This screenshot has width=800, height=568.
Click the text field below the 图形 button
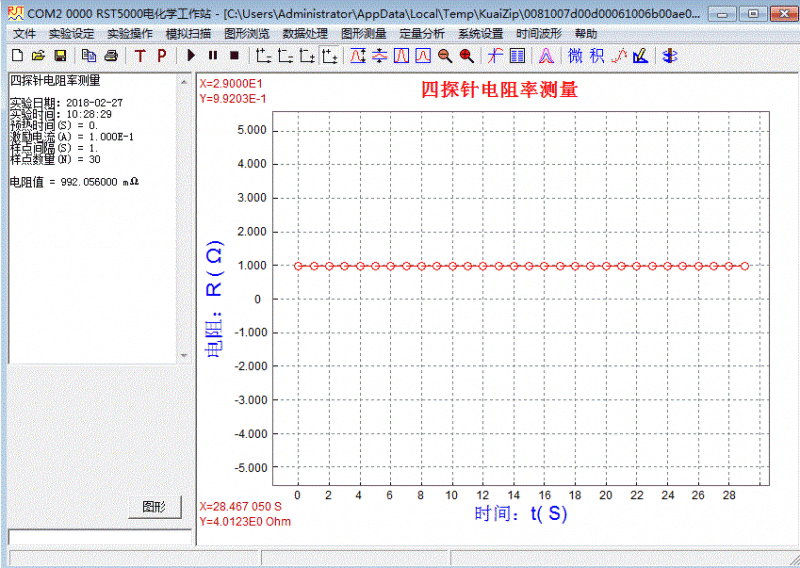(x=99, y=536)
